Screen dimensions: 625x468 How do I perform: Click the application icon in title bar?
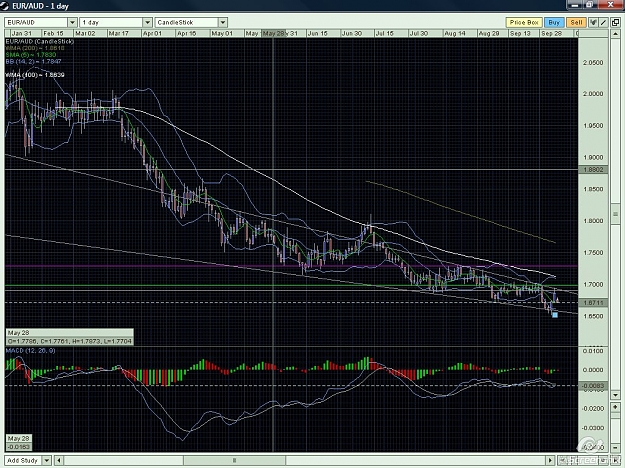(x=5, y=5)
